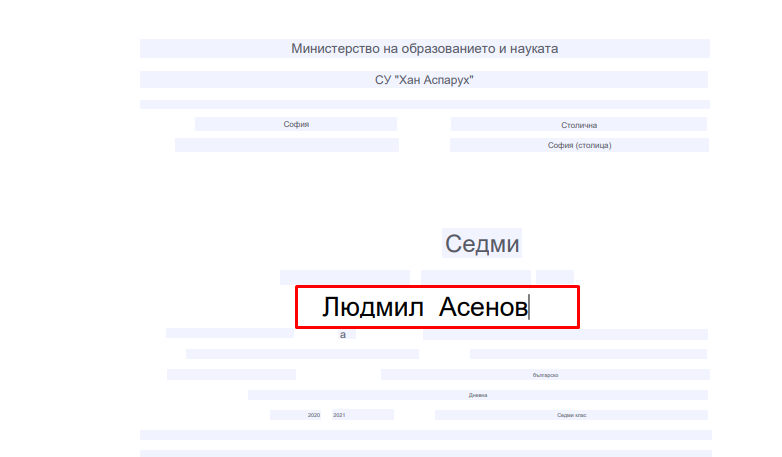Click the "Дневна" field
Viewport: 782px width, 457px height.
tap(478, 395)
